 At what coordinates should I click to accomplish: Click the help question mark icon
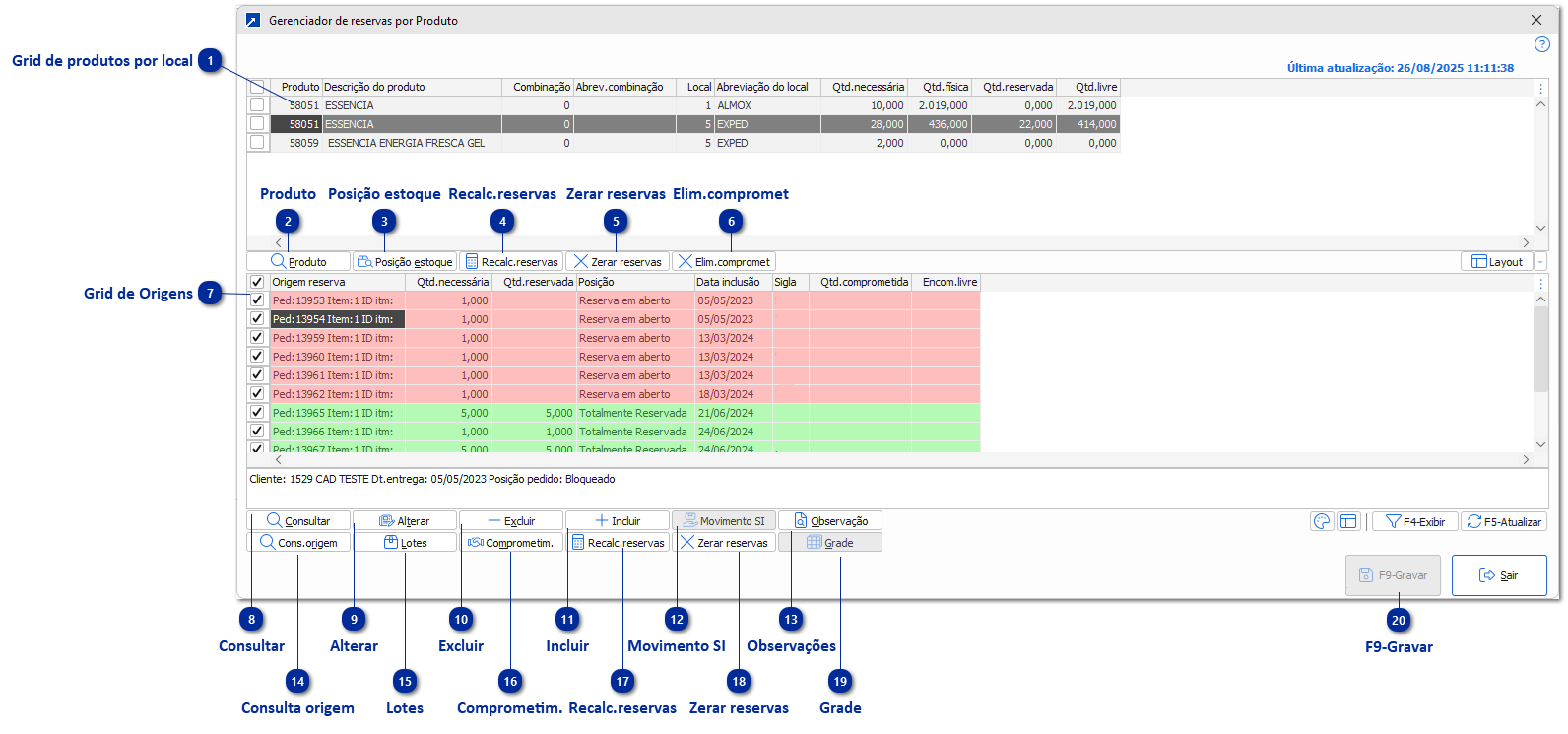point(1542,44)
